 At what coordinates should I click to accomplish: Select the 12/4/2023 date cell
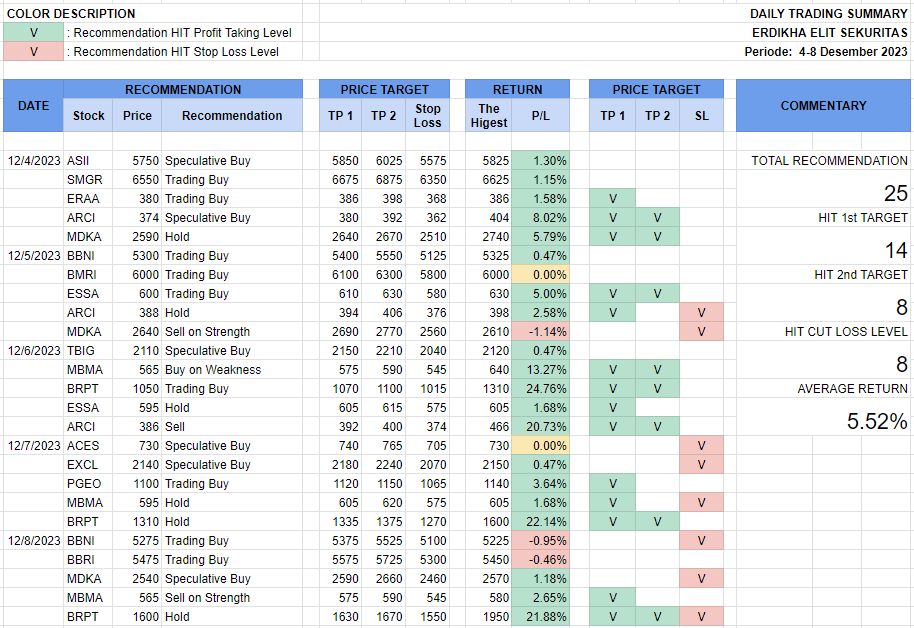[32, 161]
